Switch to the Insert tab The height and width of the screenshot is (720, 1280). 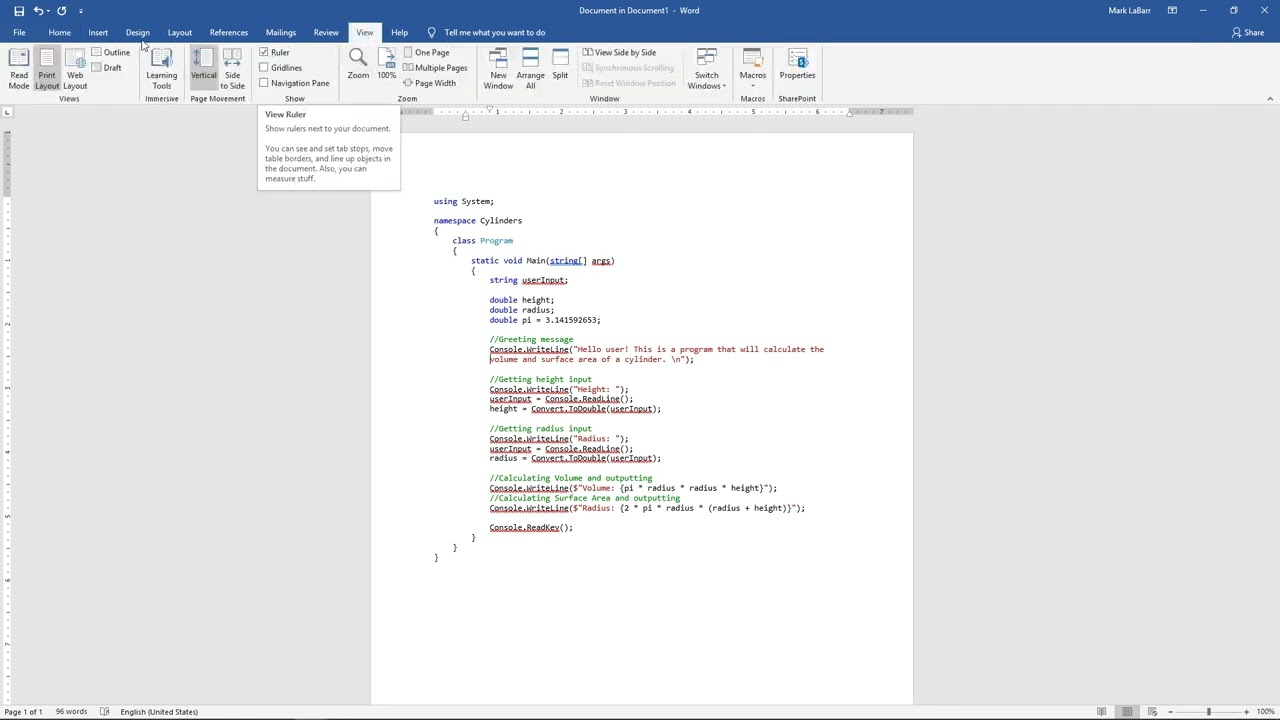pyautogui.click(x=98, y=32)
